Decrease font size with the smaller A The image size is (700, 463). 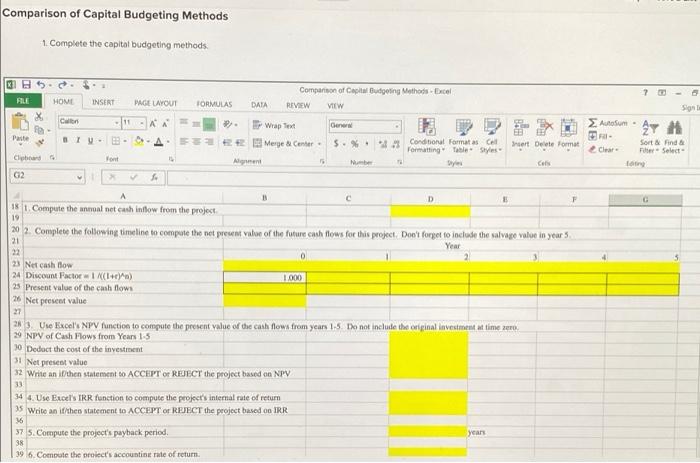click(165, 123)
